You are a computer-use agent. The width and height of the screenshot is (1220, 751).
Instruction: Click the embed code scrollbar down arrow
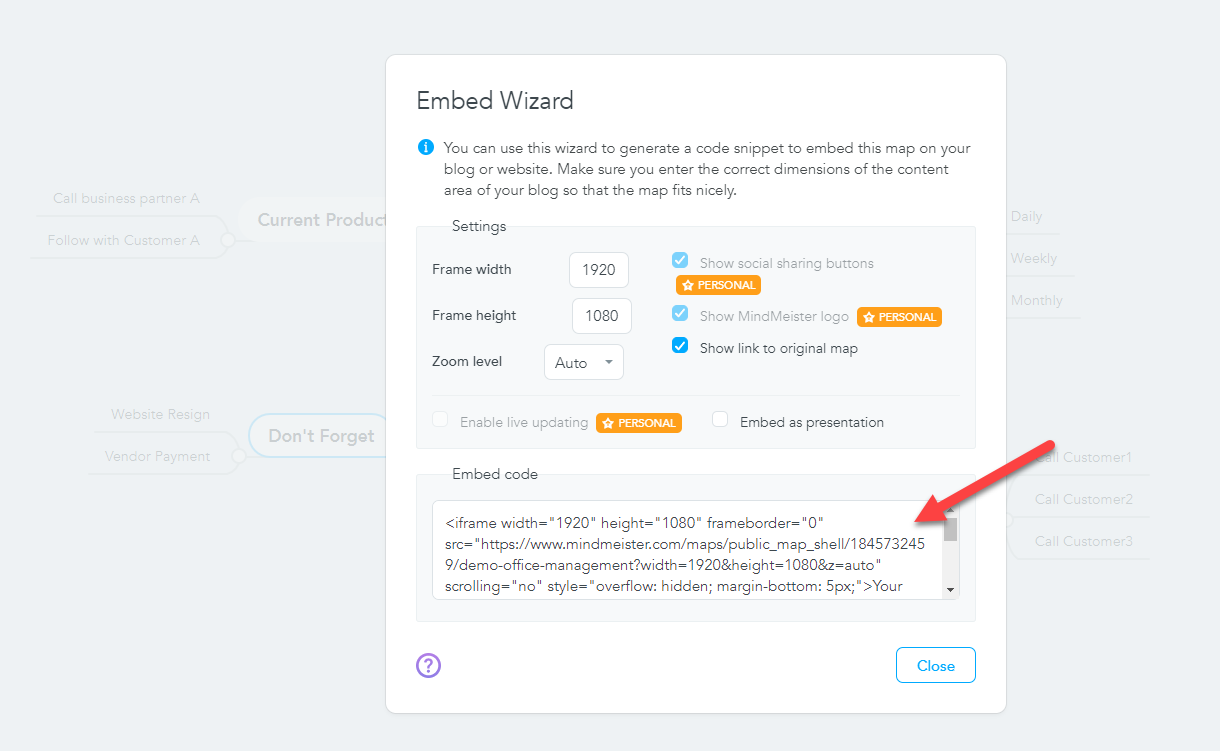(x=951, y=590)
